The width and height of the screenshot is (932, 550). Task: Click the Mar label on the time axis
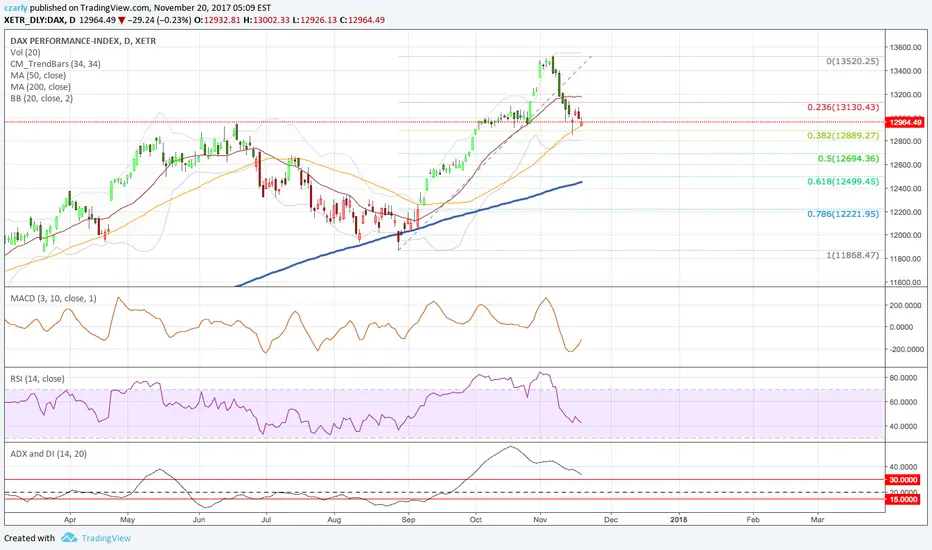817,520
